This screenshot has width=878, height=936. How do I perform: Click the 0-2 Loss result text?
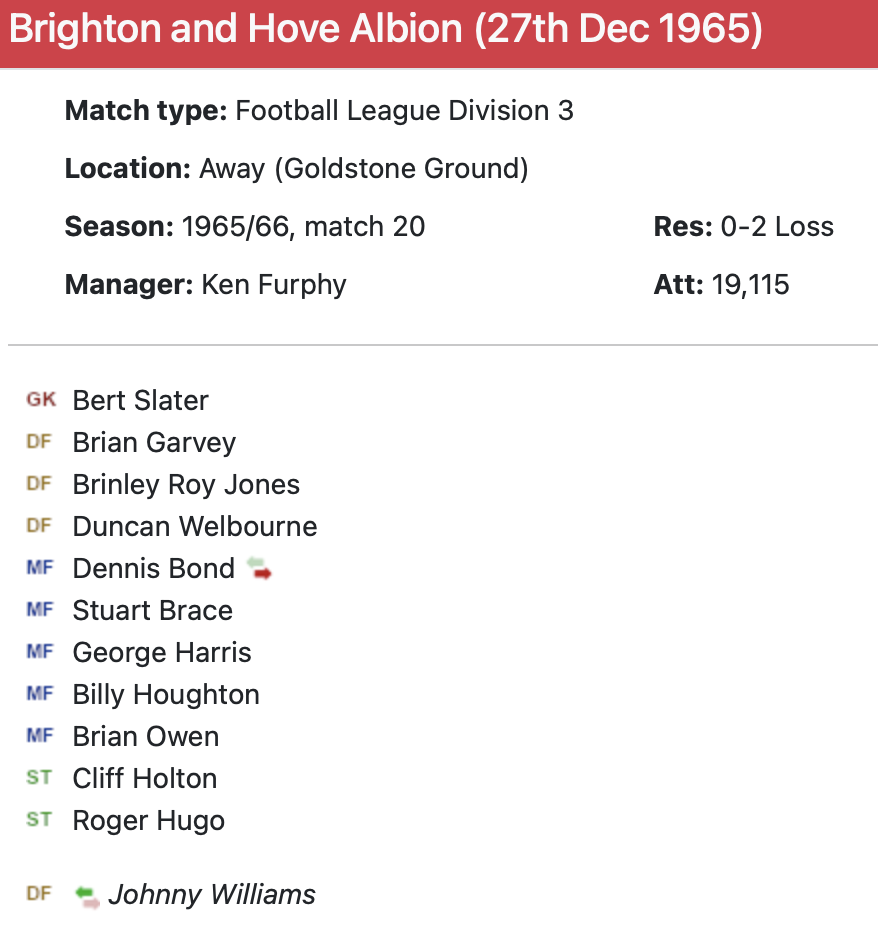click(x=776, y=226)
